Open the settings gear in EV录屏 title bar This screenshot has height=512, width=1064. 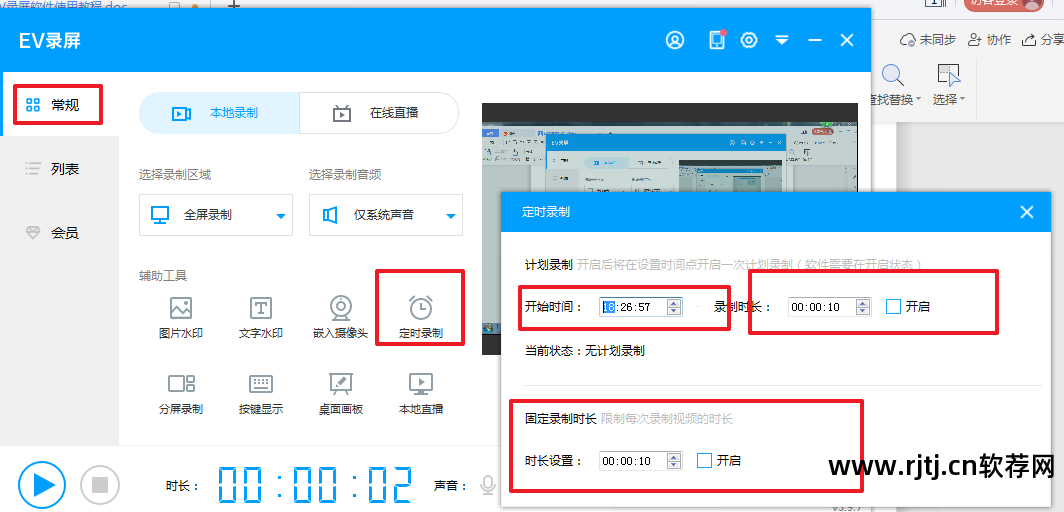pos(748,40)
